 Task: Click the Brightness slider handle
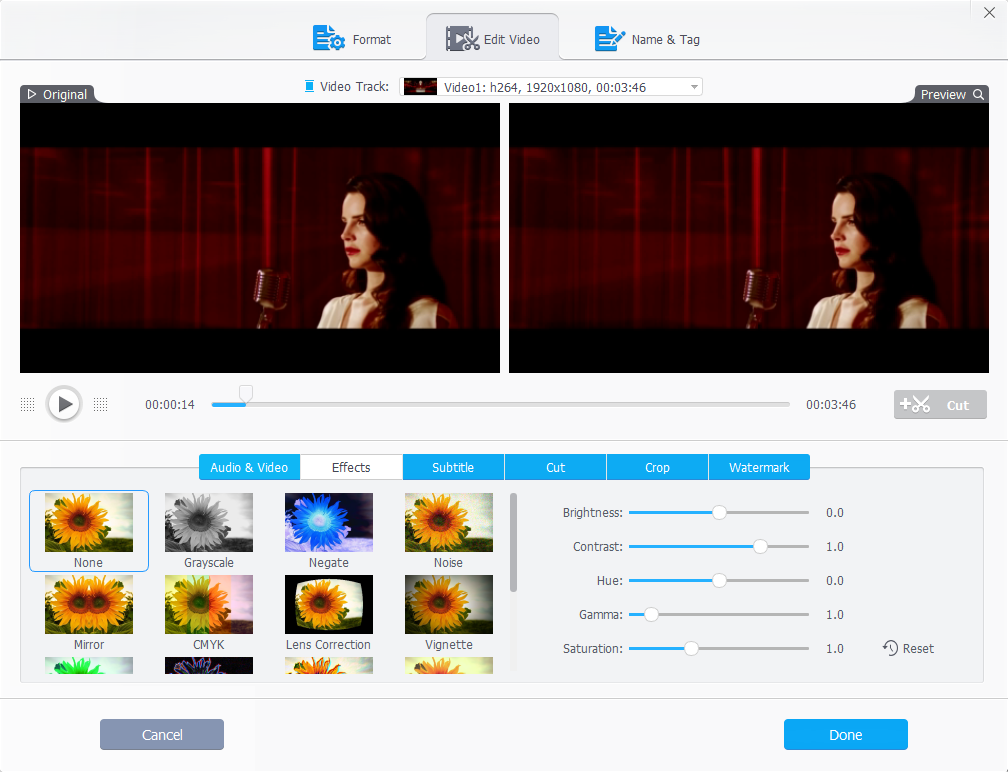(x=719, y=512)
